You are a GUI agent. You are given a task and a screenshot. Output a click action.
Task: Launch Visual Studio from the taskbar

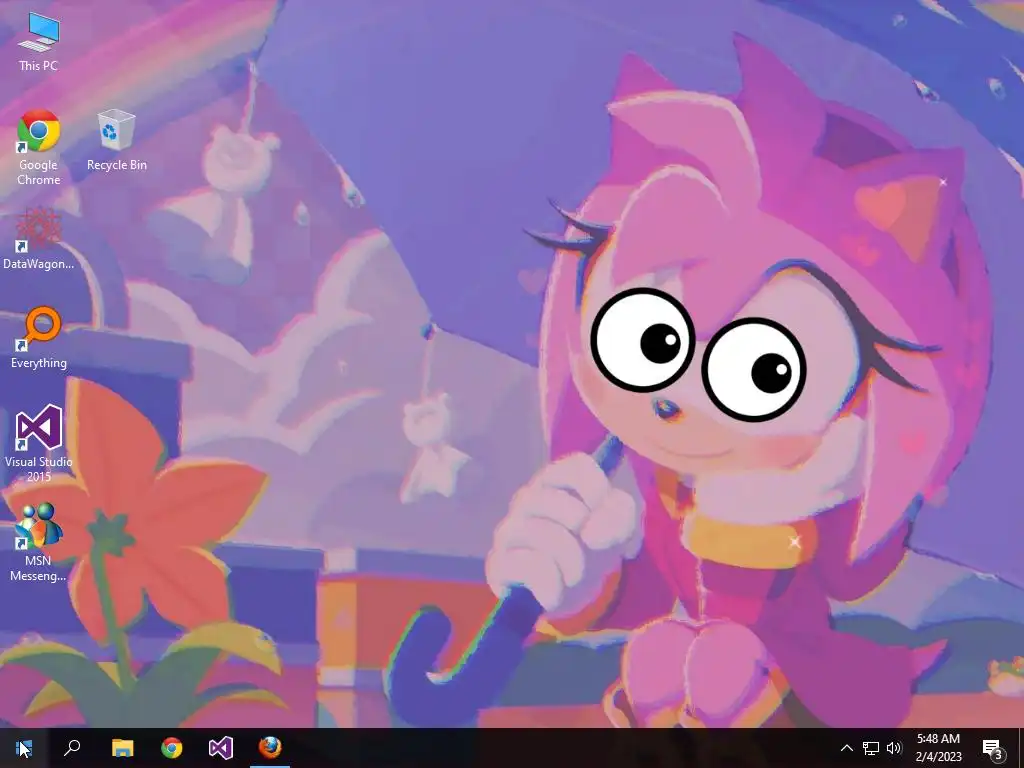coord(221,748)
